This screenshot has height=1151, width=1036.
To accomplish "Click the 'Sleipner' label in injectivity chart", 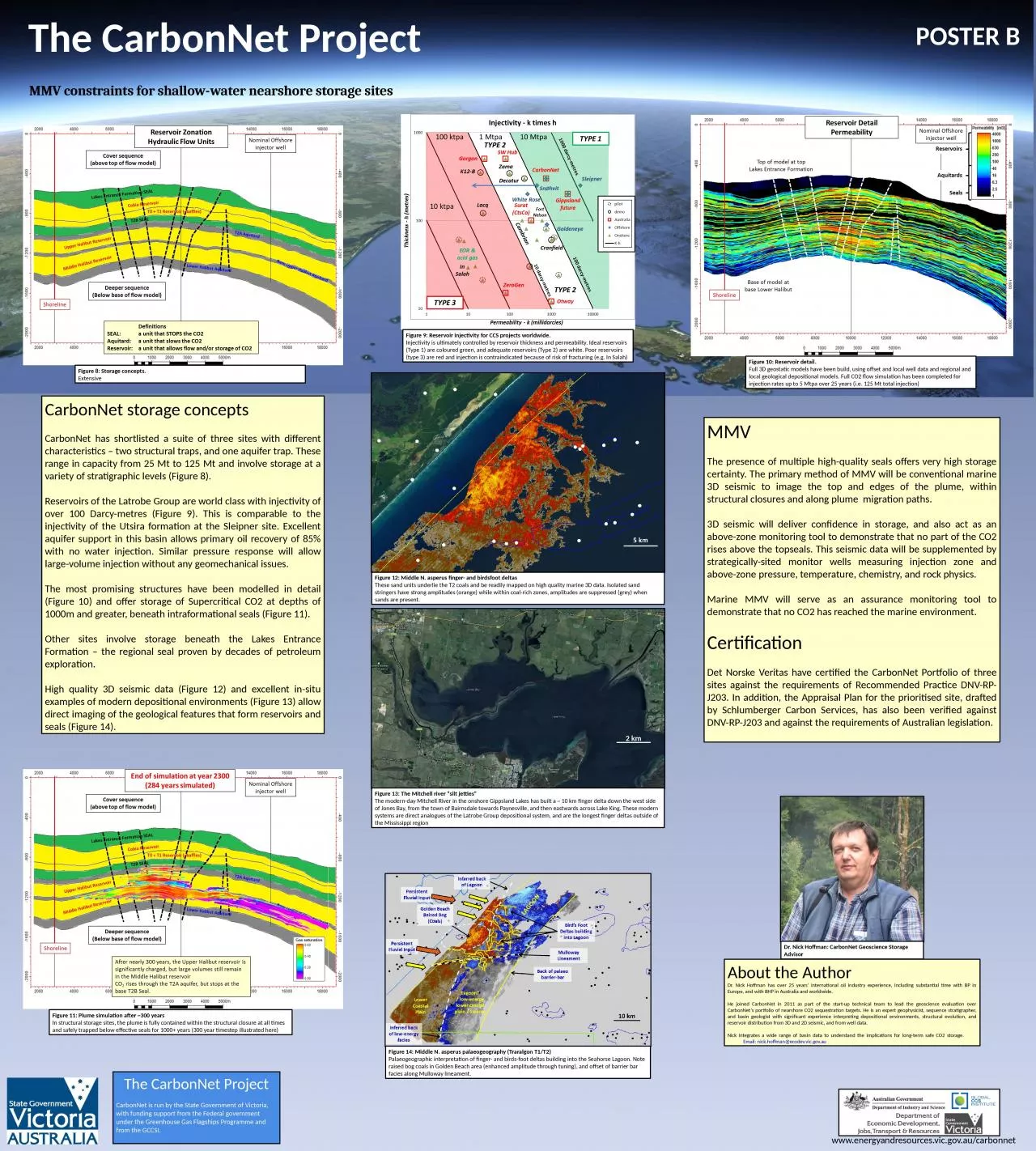I will point(592,179).
